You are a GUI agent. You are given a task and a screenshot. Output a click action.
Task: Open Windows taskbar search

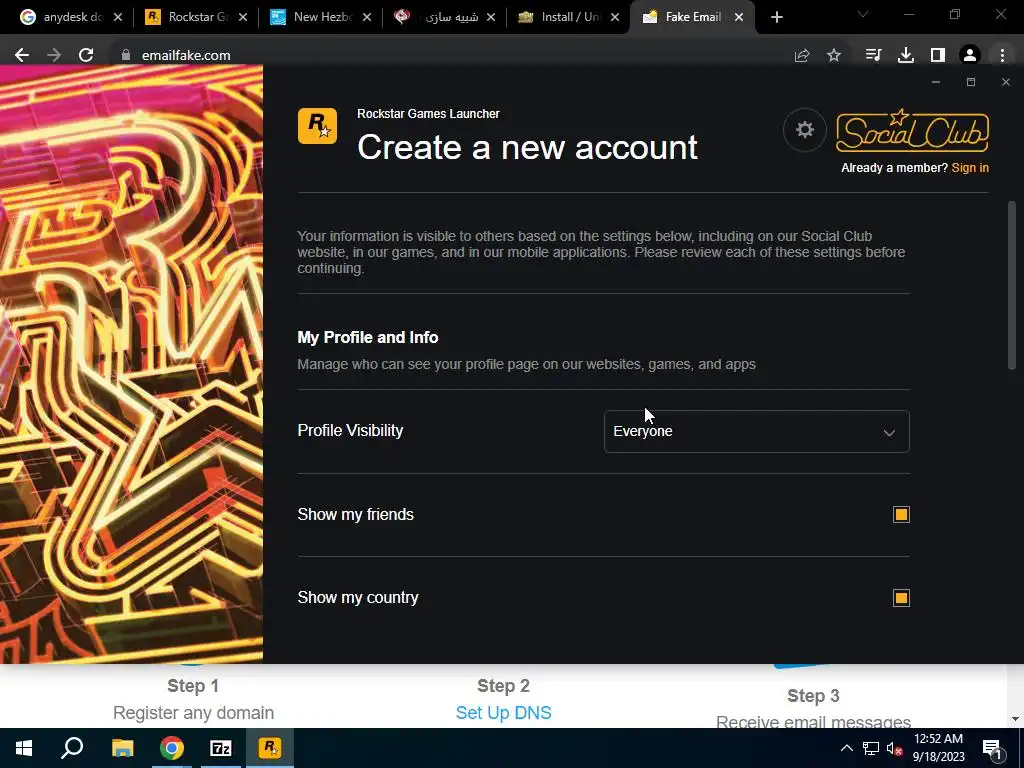point(72,748)
